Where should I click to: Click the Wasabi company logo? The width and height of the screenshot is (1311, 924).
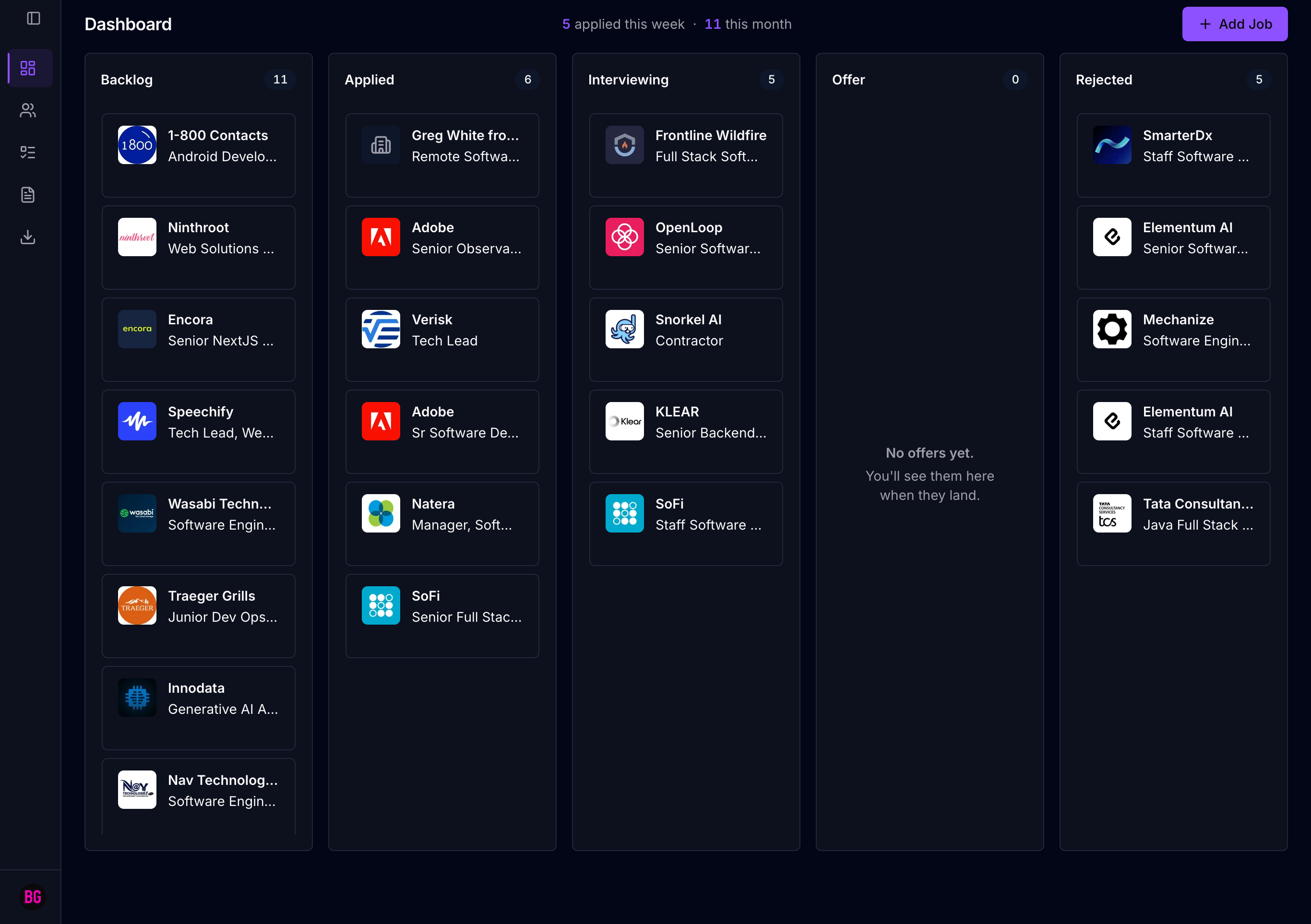[x=137, y=513]
